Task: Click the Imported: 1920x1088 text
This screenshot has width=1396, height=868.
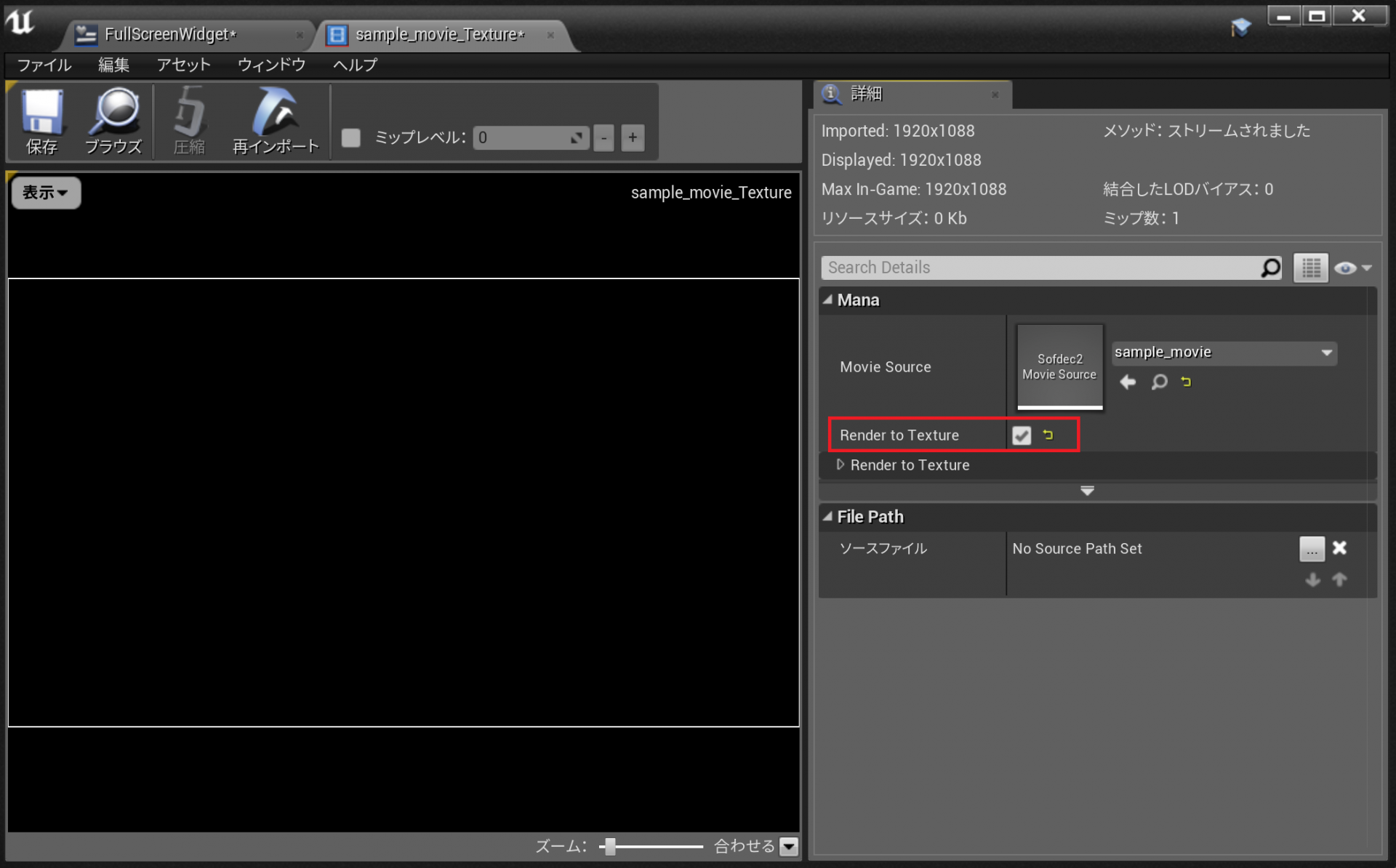Action: [x=898, y=131]
